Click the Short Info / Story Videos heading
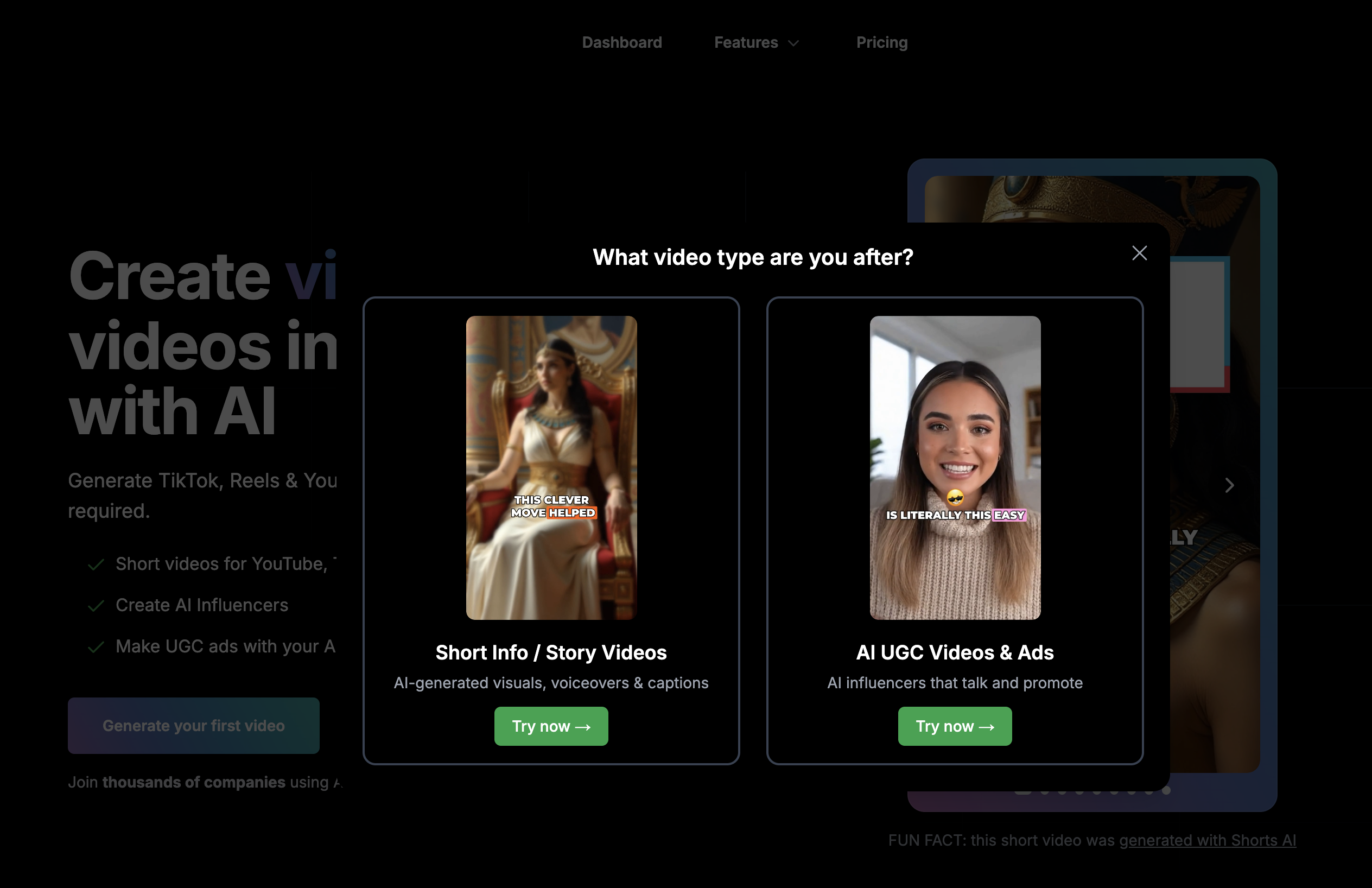This screenshot has height=888, width=1372. pyautogui.click(x=550, y=653)
